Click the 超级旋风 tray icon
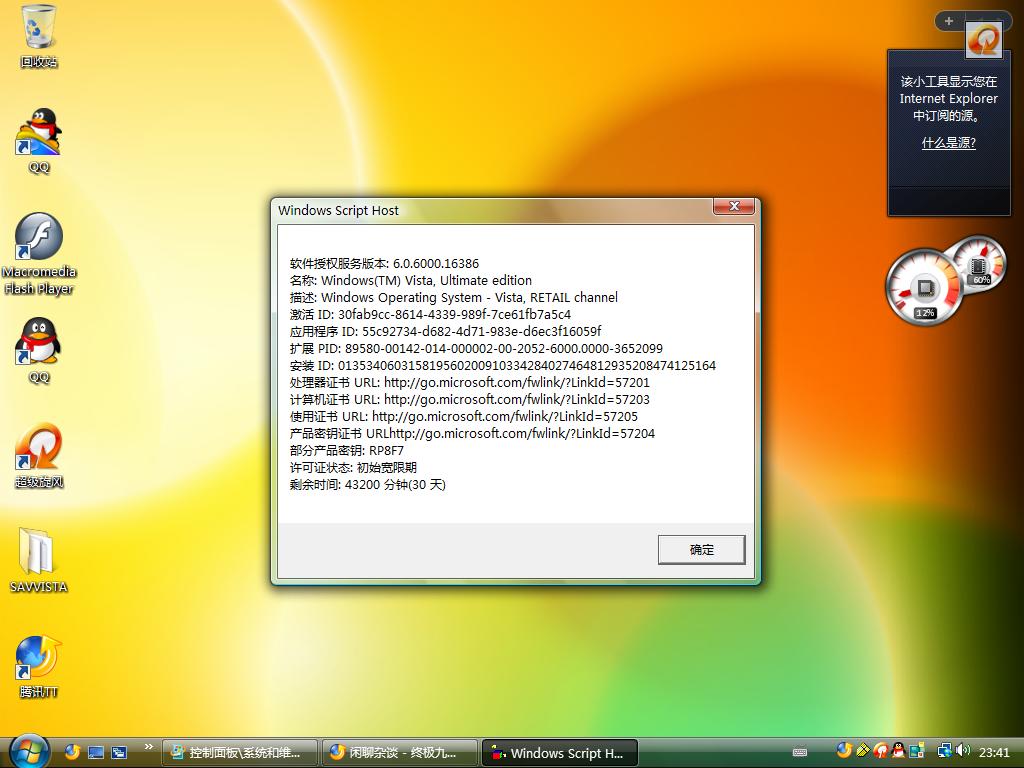 pos(880,751)
